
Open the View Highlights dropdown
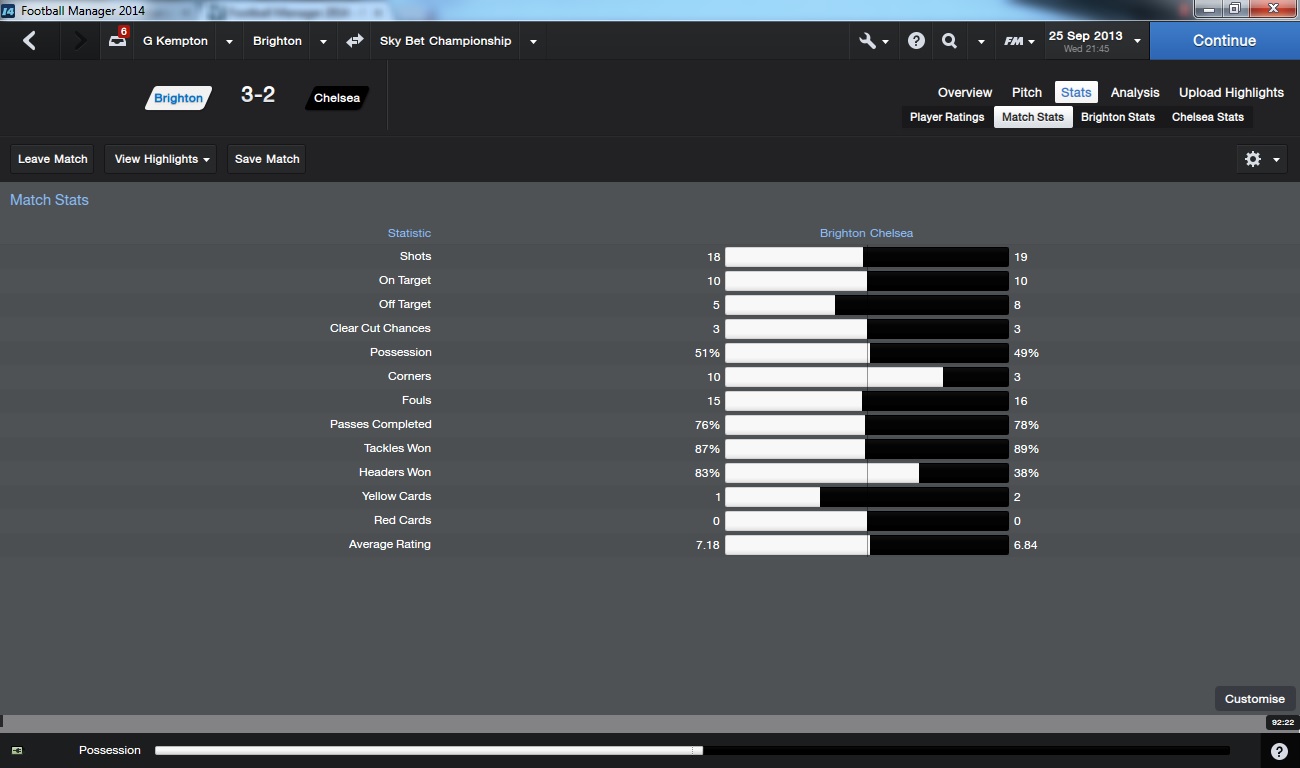pyautogui.click(x=161, y=159)
